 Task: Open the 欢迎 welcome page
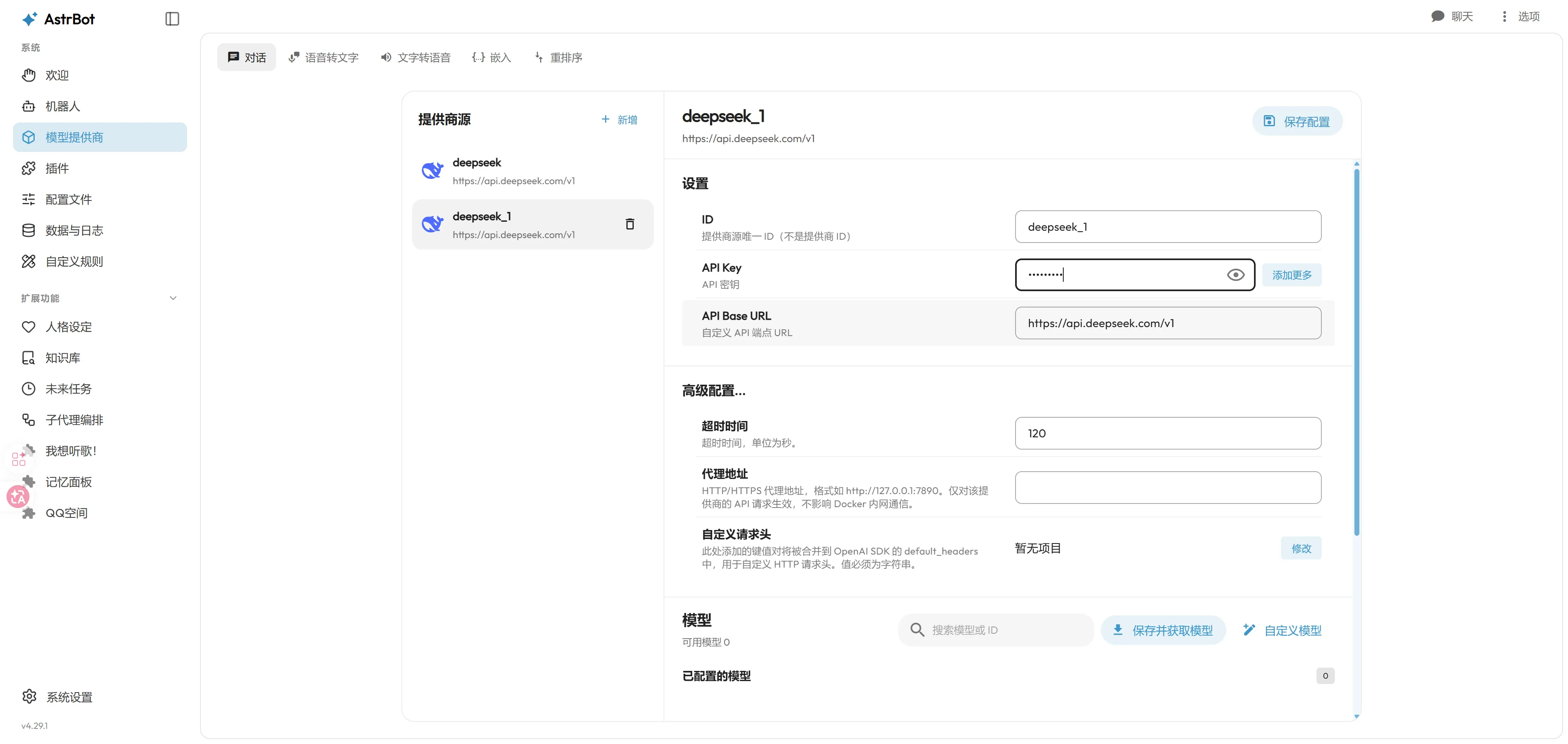click(x=100, y=75)
